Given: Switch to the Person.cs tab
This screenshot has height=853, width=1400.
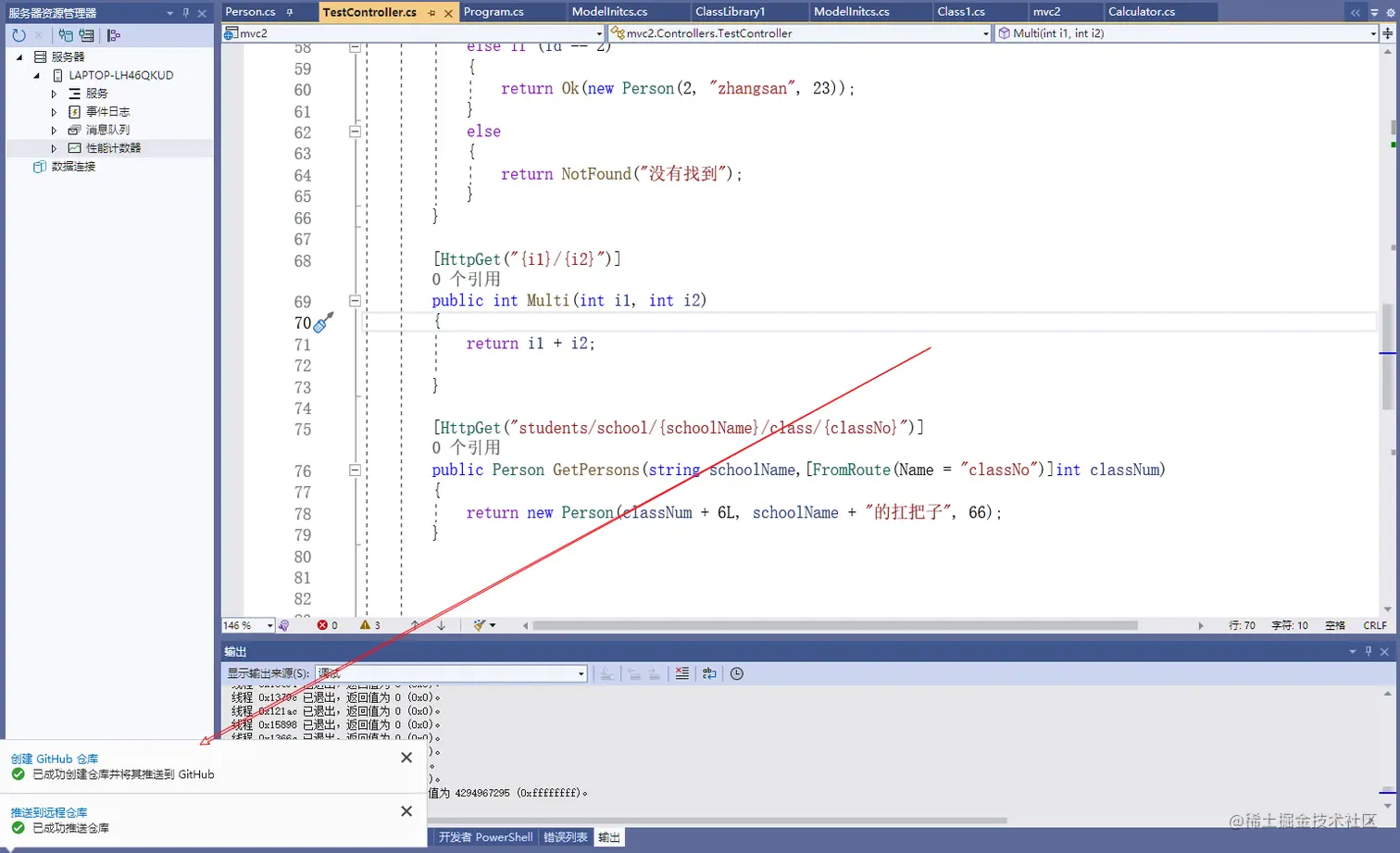Looking at the screenshot, I should [250, 12].
